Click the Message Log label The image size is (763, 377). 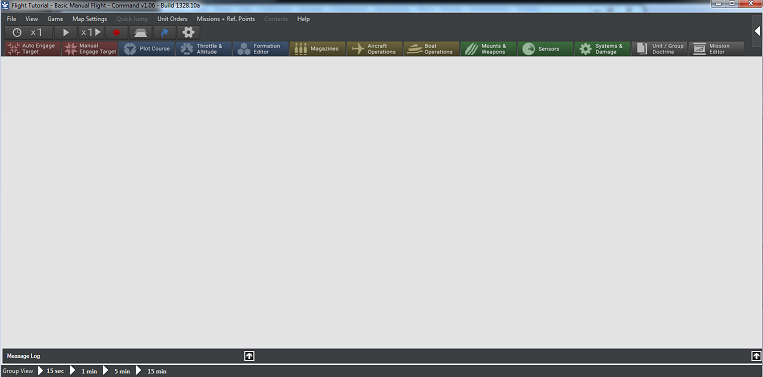(x=23, y=356)
